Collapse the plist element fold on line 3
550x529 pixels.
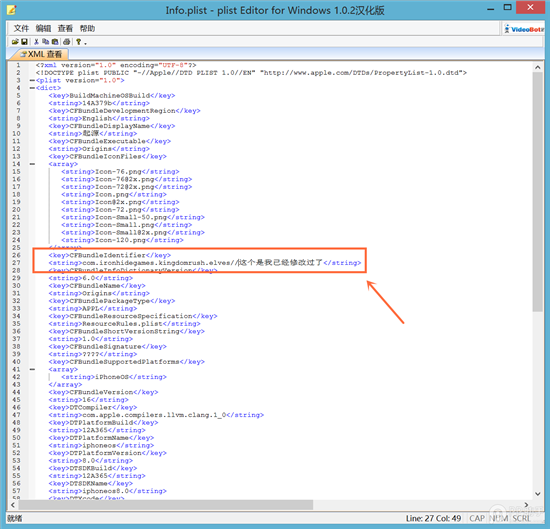pyautogui.click(x=32, y=80)
